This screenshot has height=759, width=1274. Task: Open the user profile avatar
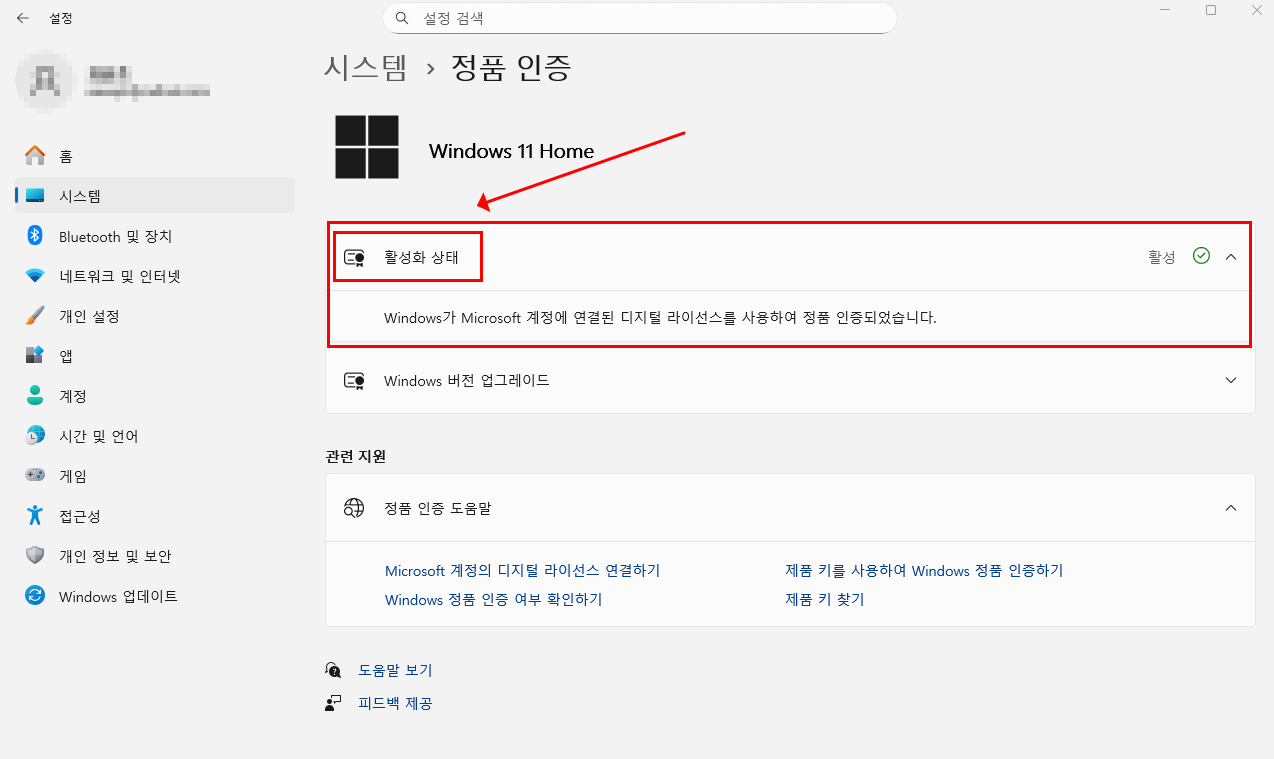coord(45,82)
